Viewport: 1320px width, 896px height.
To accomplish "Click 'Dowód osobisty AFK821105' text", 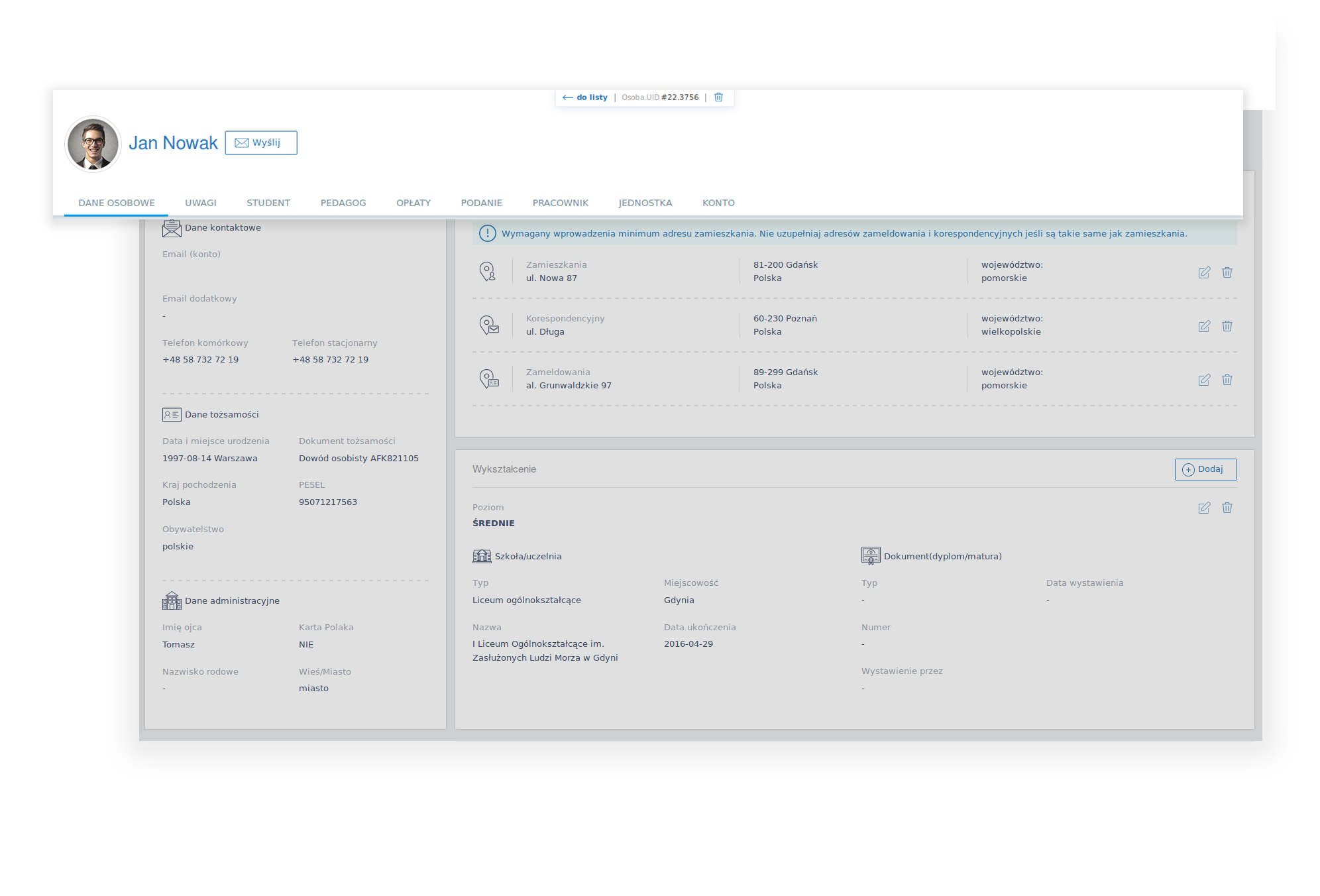I will [358, 459].
